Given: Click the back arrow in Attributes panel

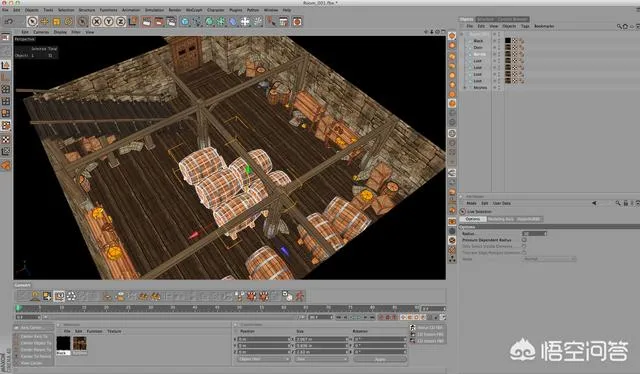Looking at the screenshot, I should tap(594, 203).
